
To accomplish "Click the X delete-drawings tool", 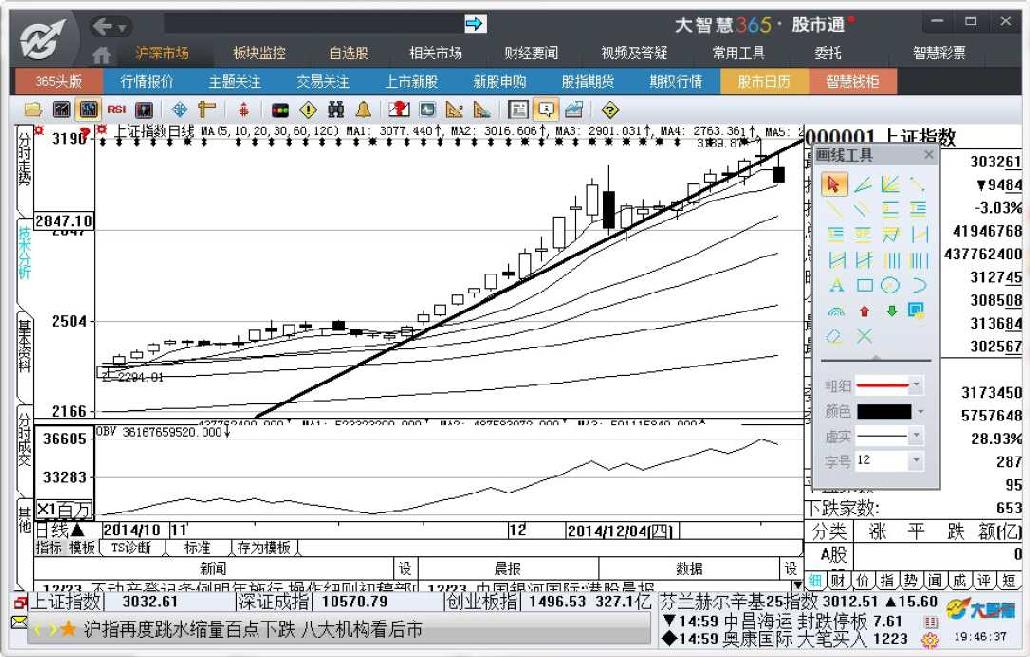I will (x=864, y=336).
